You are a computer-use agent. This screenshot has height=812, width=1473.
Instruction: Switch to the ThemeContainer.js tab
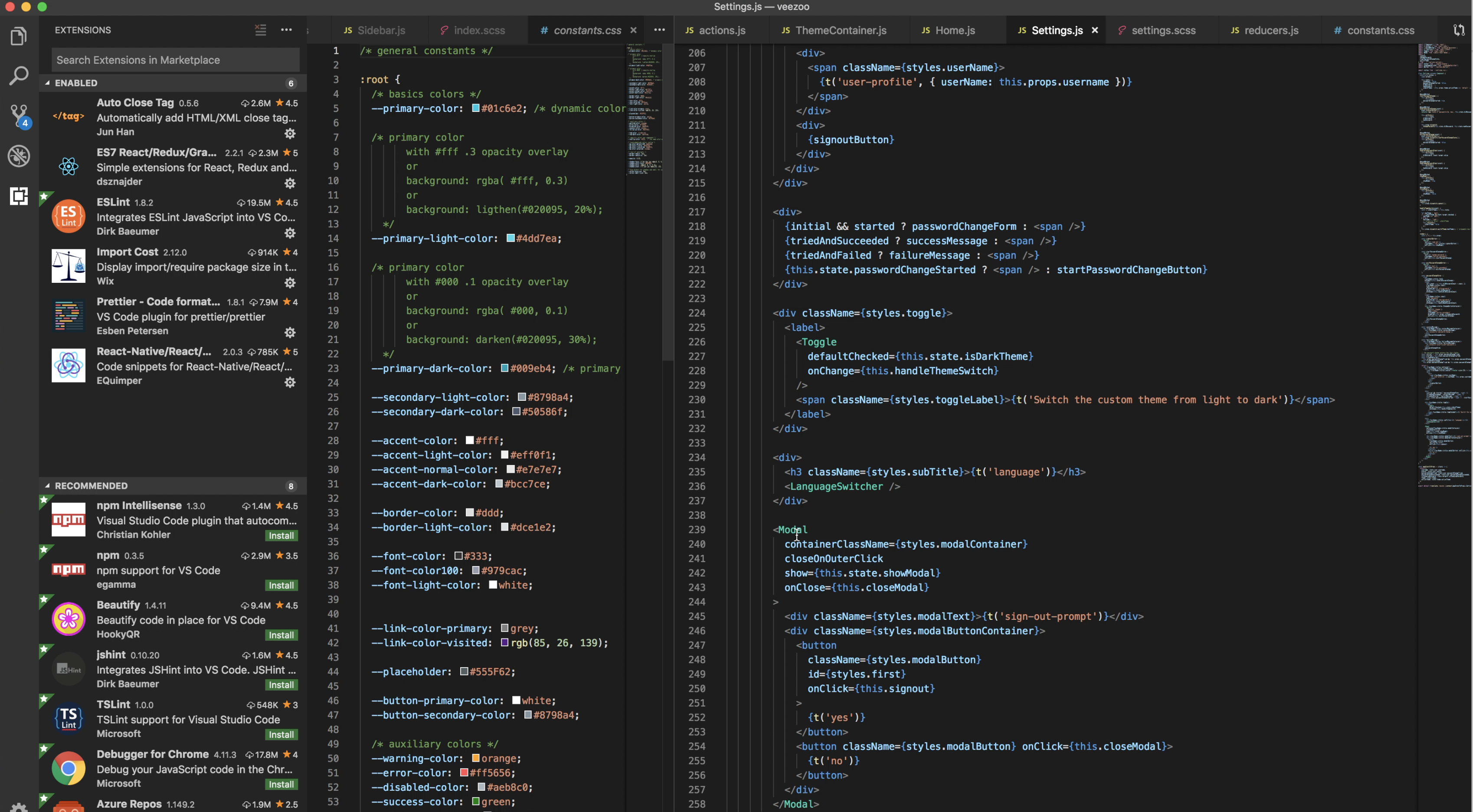click(x=840, y=30)
